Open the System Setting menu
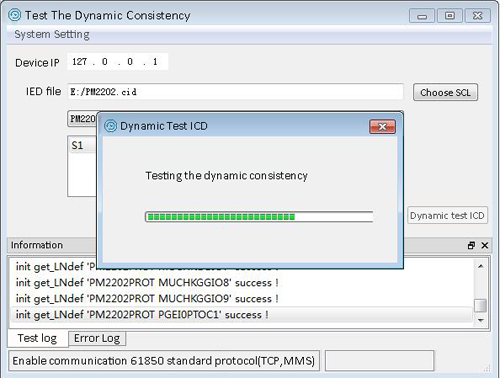This screenshot has height=378, width=500. tap(52, 34)
